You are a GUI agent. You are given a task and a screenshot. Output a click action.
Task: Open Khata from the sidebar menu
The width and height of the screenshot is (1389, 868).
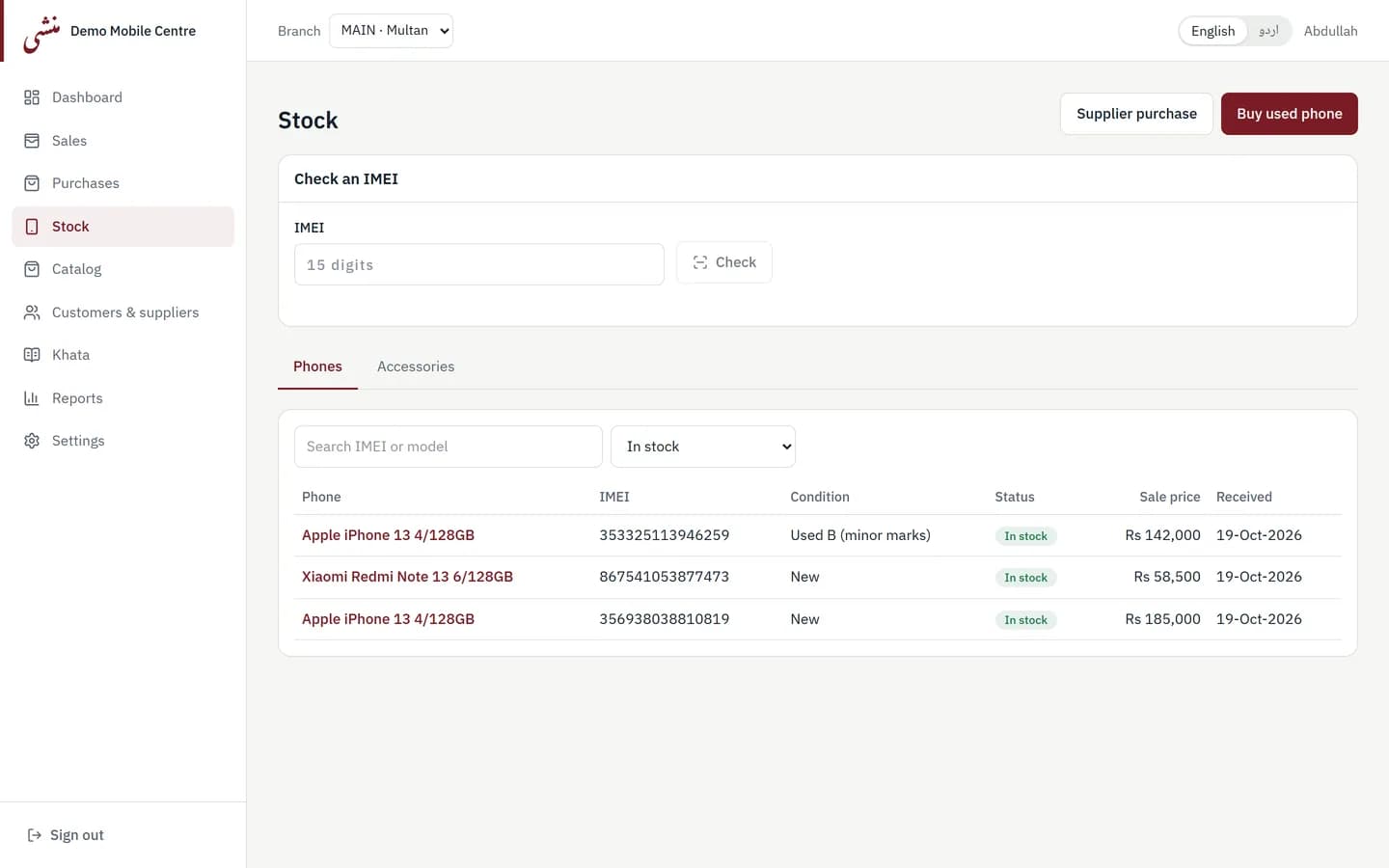[x=123, y=355]
